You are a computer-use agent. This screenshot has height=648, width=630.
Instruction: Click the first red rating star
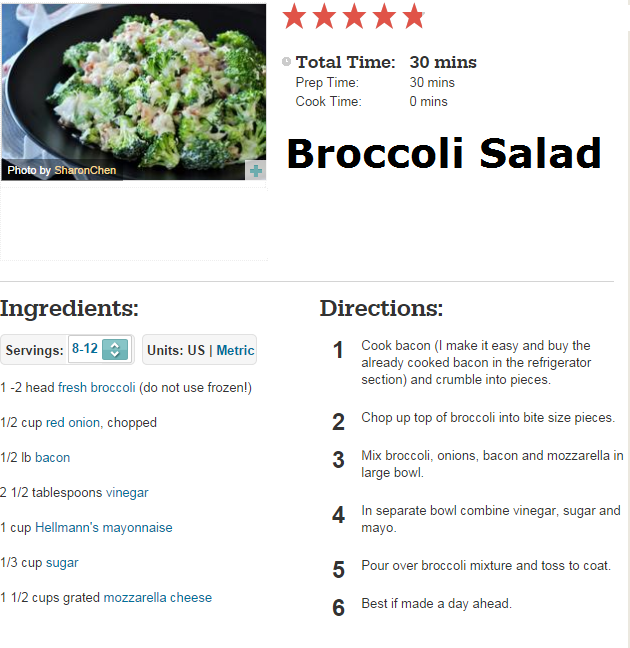294,17
